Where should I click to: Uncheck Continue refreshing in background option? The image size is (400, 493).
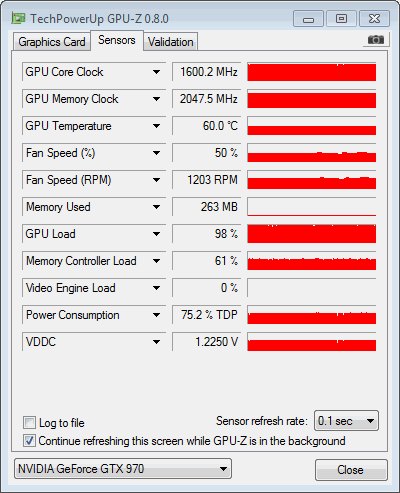[x=29, y=441]
